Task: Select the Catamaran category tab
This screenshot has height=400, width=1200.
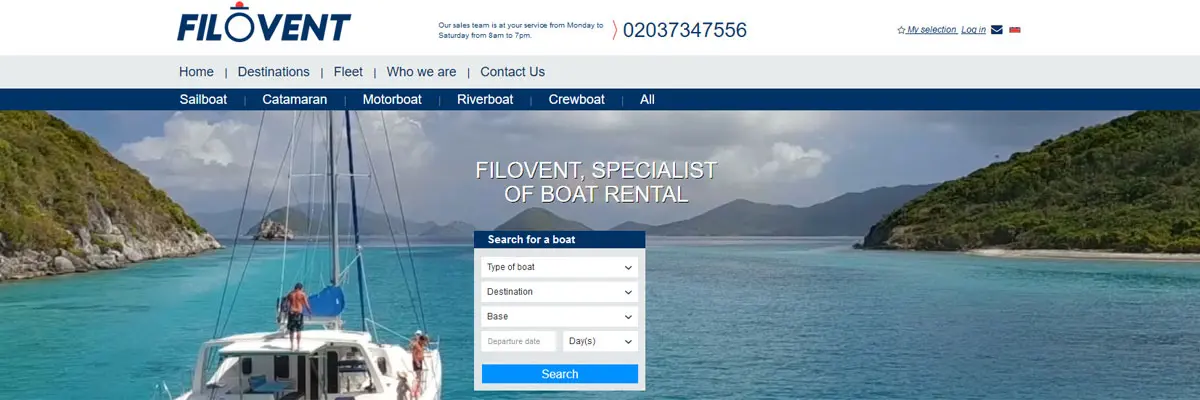Action: coord(295,100)
